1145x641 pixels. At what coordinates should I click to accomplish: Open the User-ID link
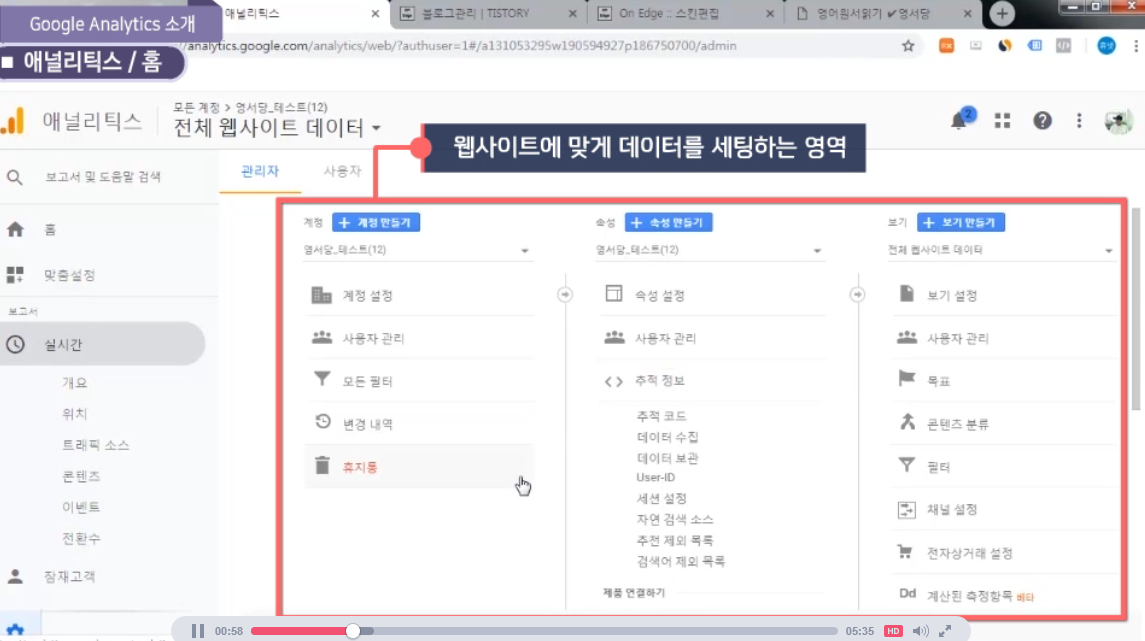pyautogui.click(x=656, y=477)
